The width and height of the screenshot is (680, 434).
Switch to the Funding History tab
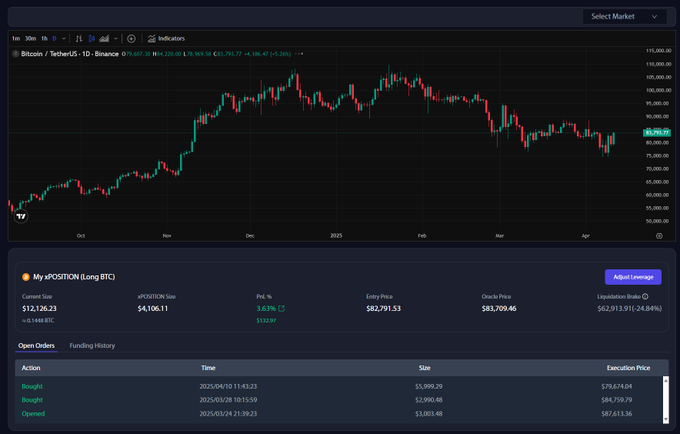click(x=92, y=345)
